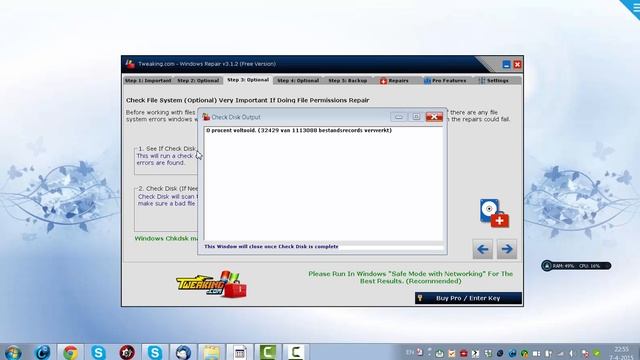Open the Step 5: Backup tab
This screenshot has height=360, width=640.
click(347, 81)
